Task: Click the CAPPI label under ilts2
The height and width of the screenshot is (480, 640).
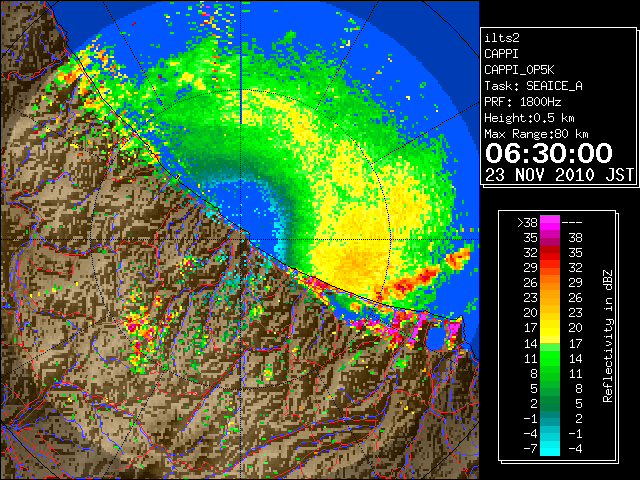Action: click(501, 54)
